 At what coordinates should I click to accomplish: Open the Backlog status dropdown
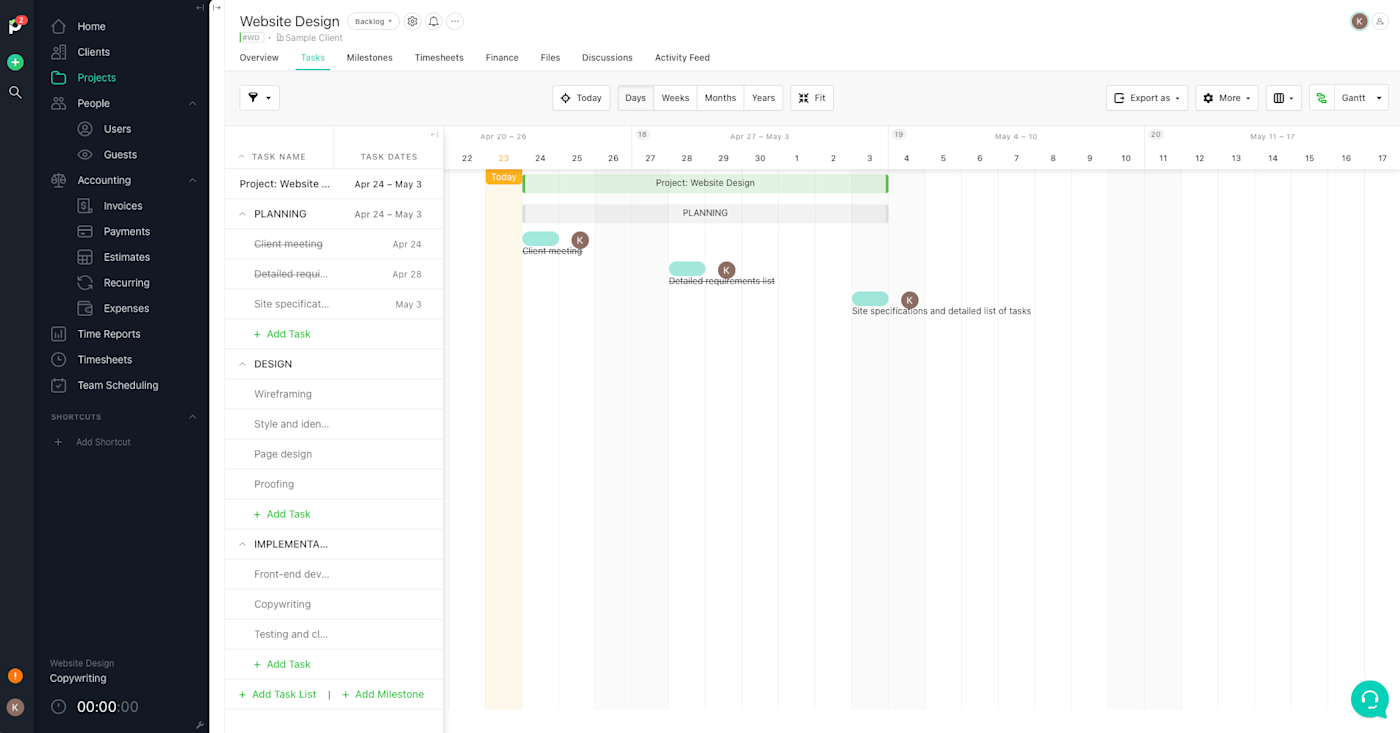(x=373, y=21)
